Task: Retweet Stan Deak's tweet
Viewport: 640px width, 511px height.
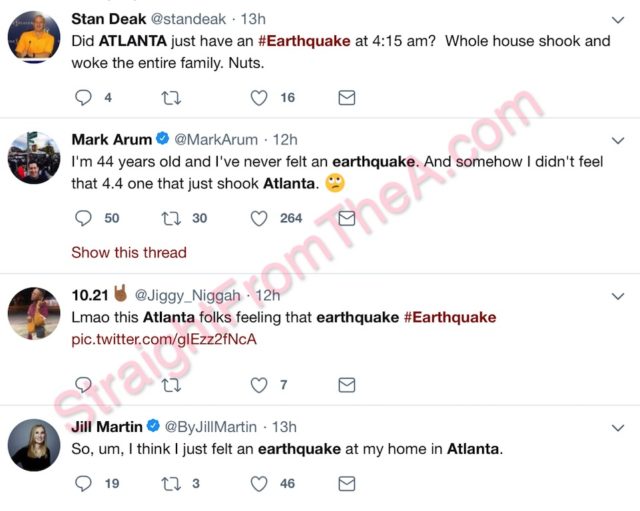Action: 171,98
